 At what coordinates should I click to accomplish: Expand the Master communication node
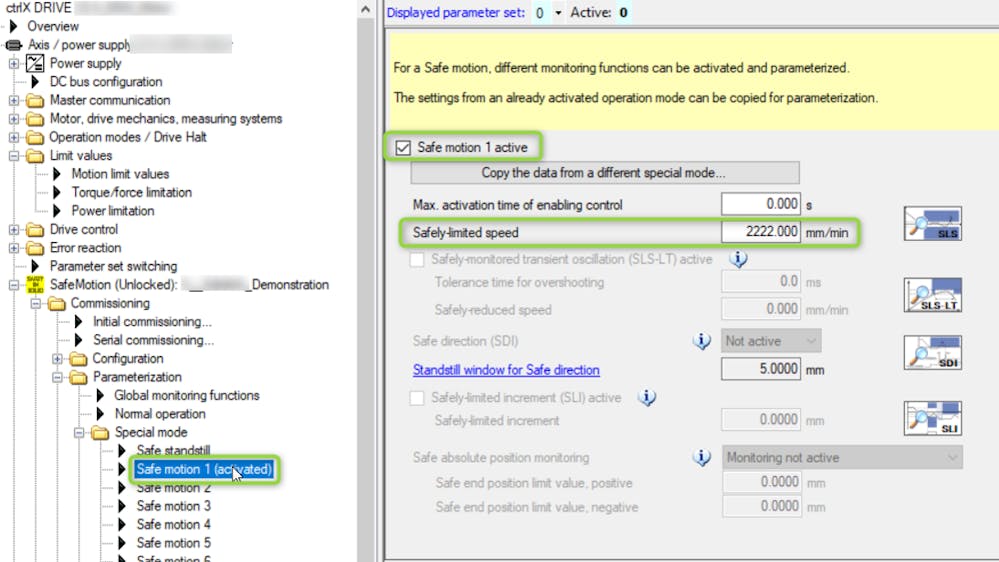click(x=13, y=101)
